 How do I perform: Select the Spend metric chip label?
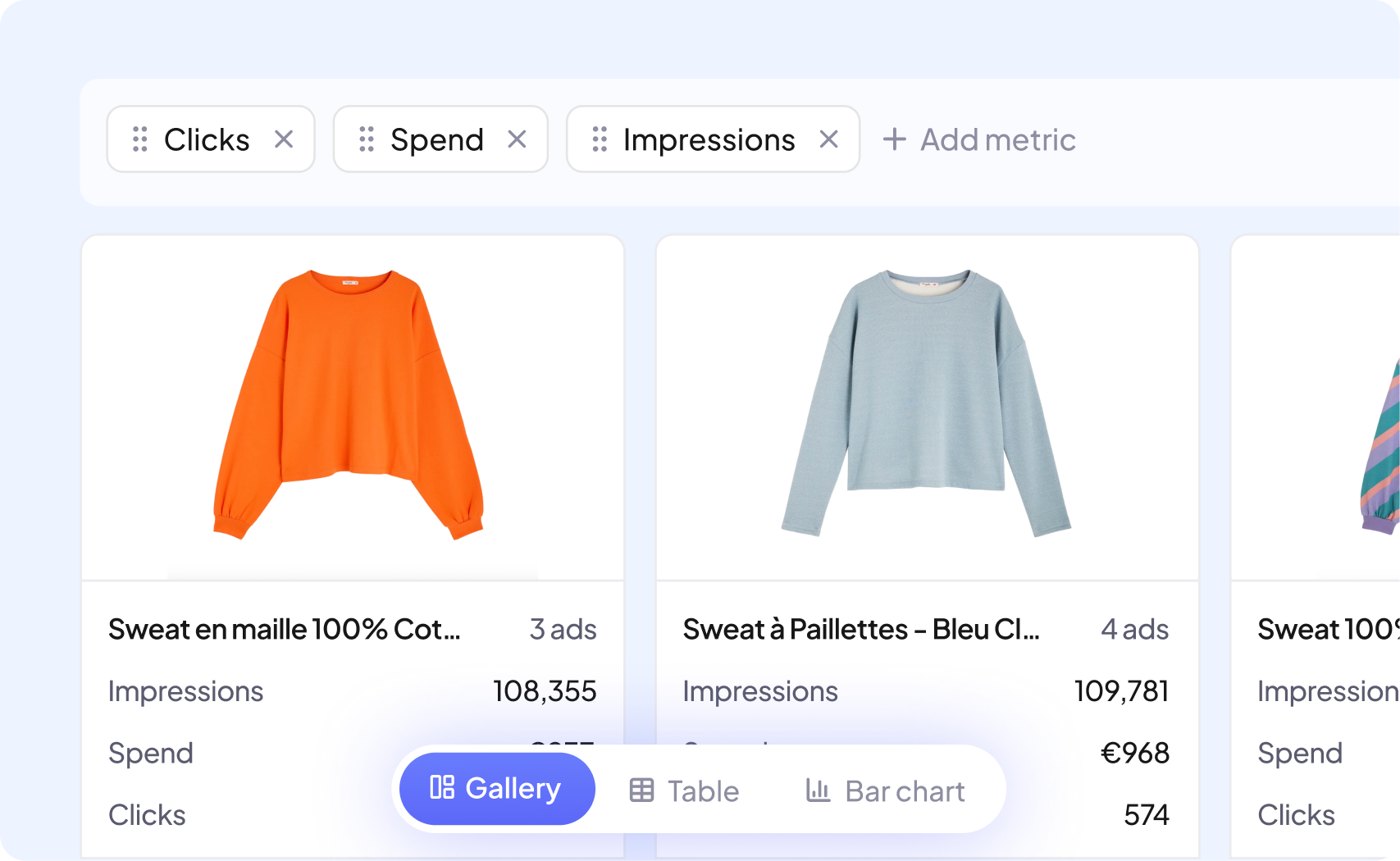(437, 140)
